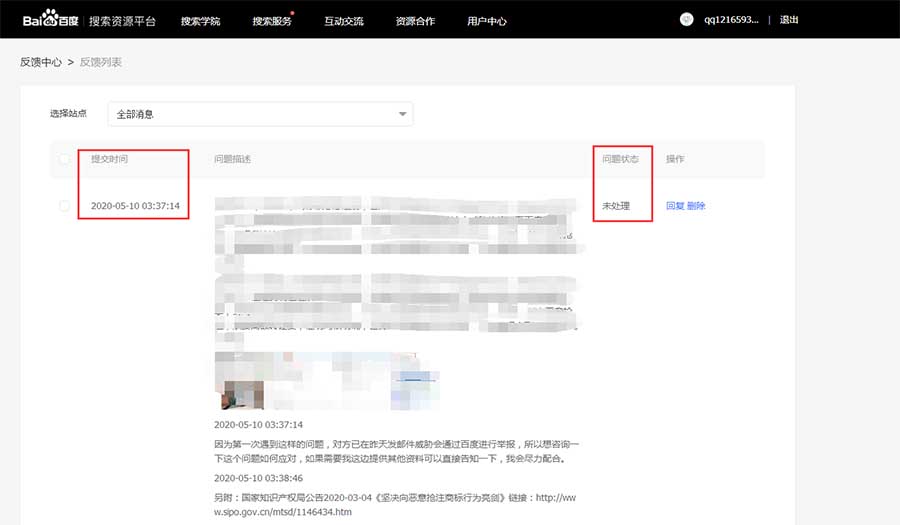Open 搜索学院 in the top navigation
Viewport: 900px width, 525px height.
click(200, 21)
